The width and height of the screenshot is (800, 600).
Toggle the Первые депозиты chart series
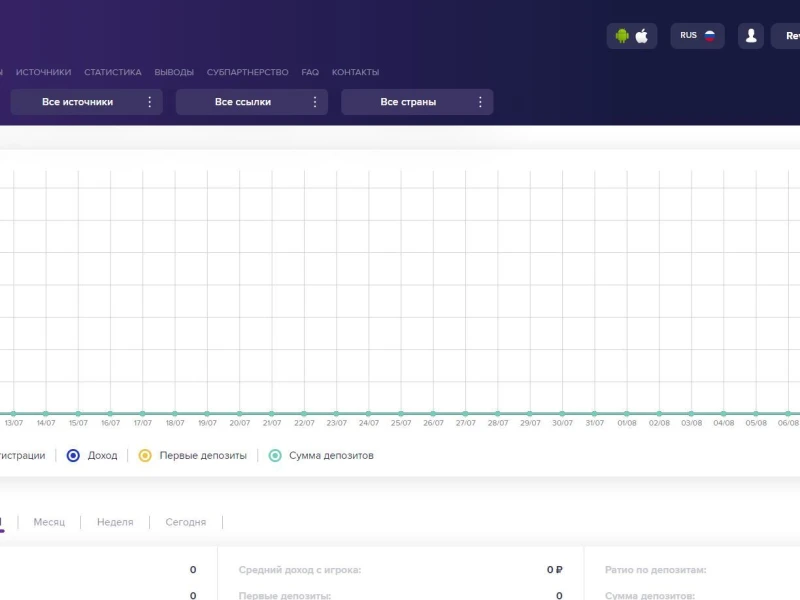145,456
